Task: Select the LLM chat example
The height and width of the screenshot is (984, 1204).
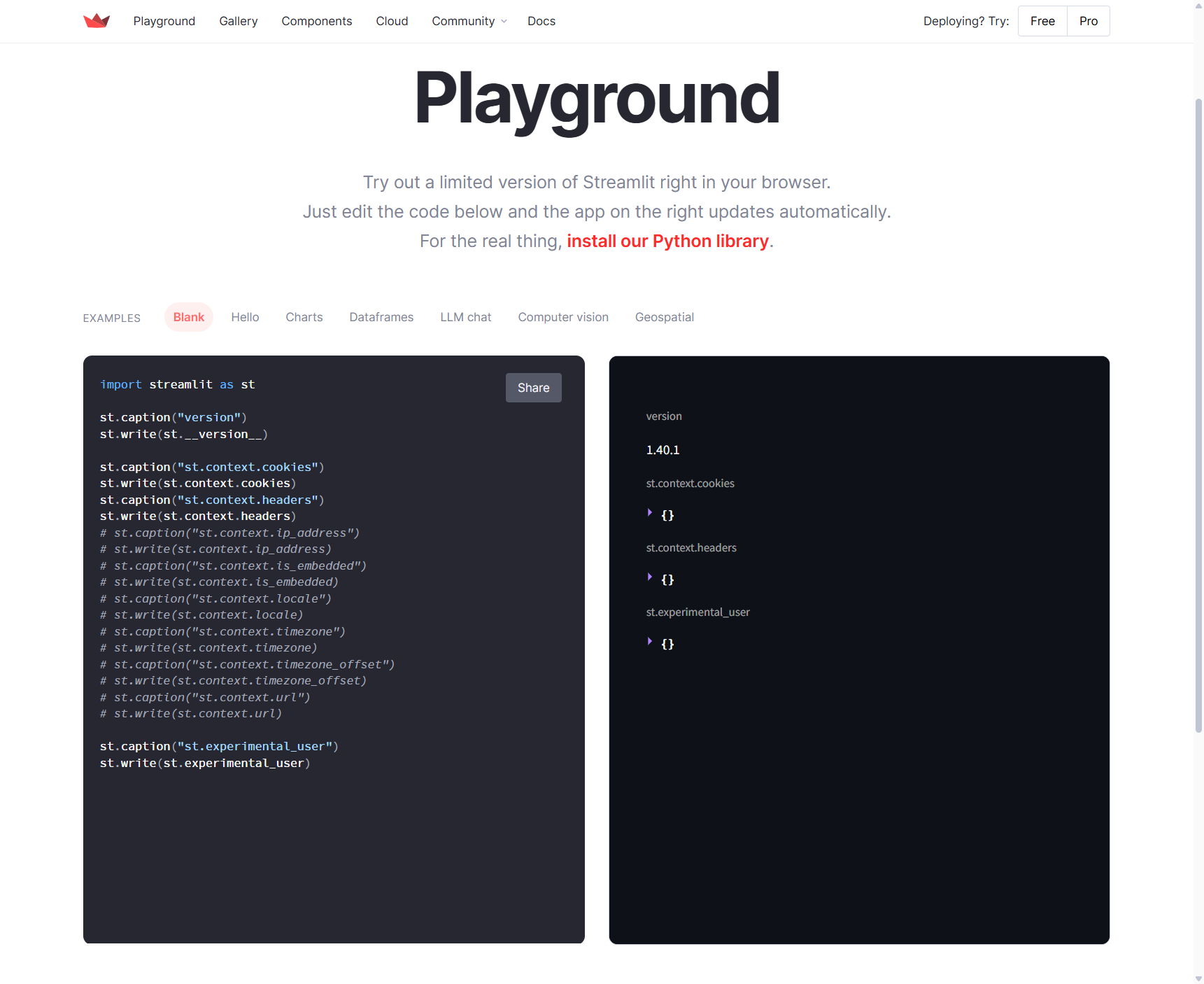Action: (x=465, y=317)
